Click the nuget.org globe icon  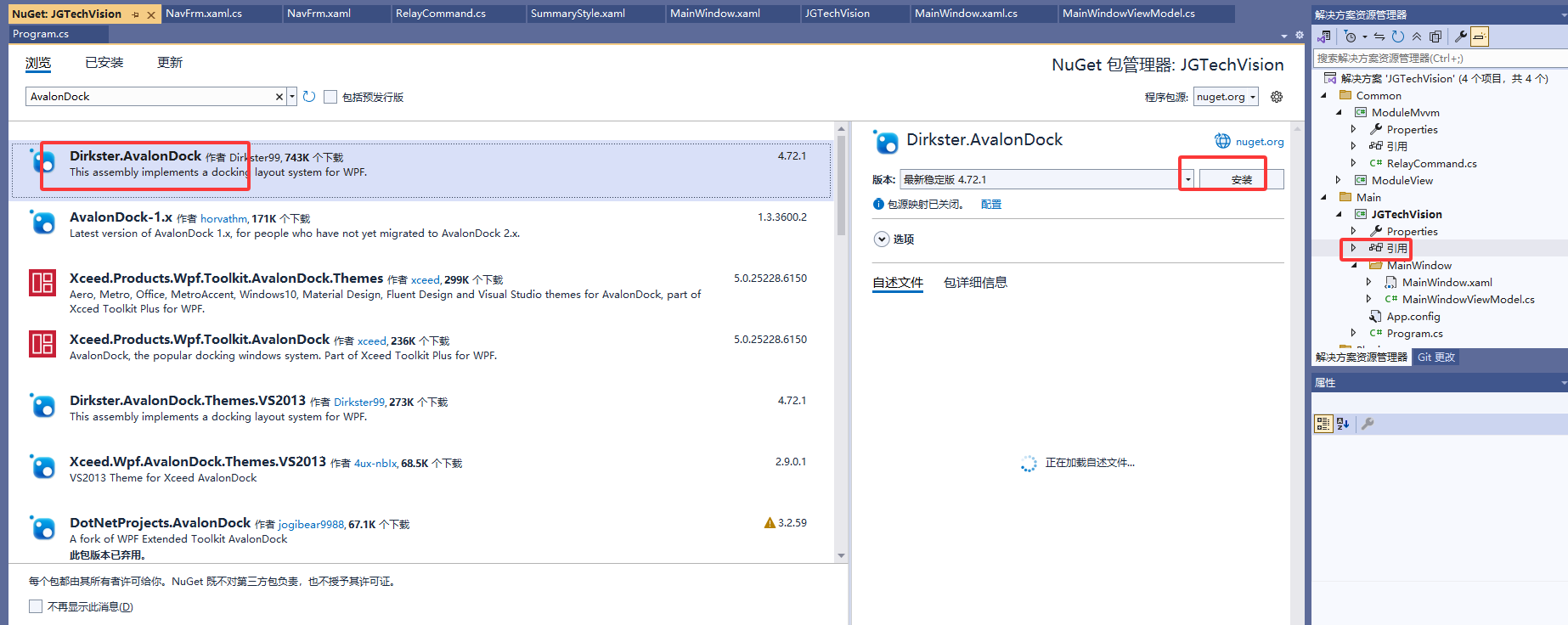[1222, 141]
